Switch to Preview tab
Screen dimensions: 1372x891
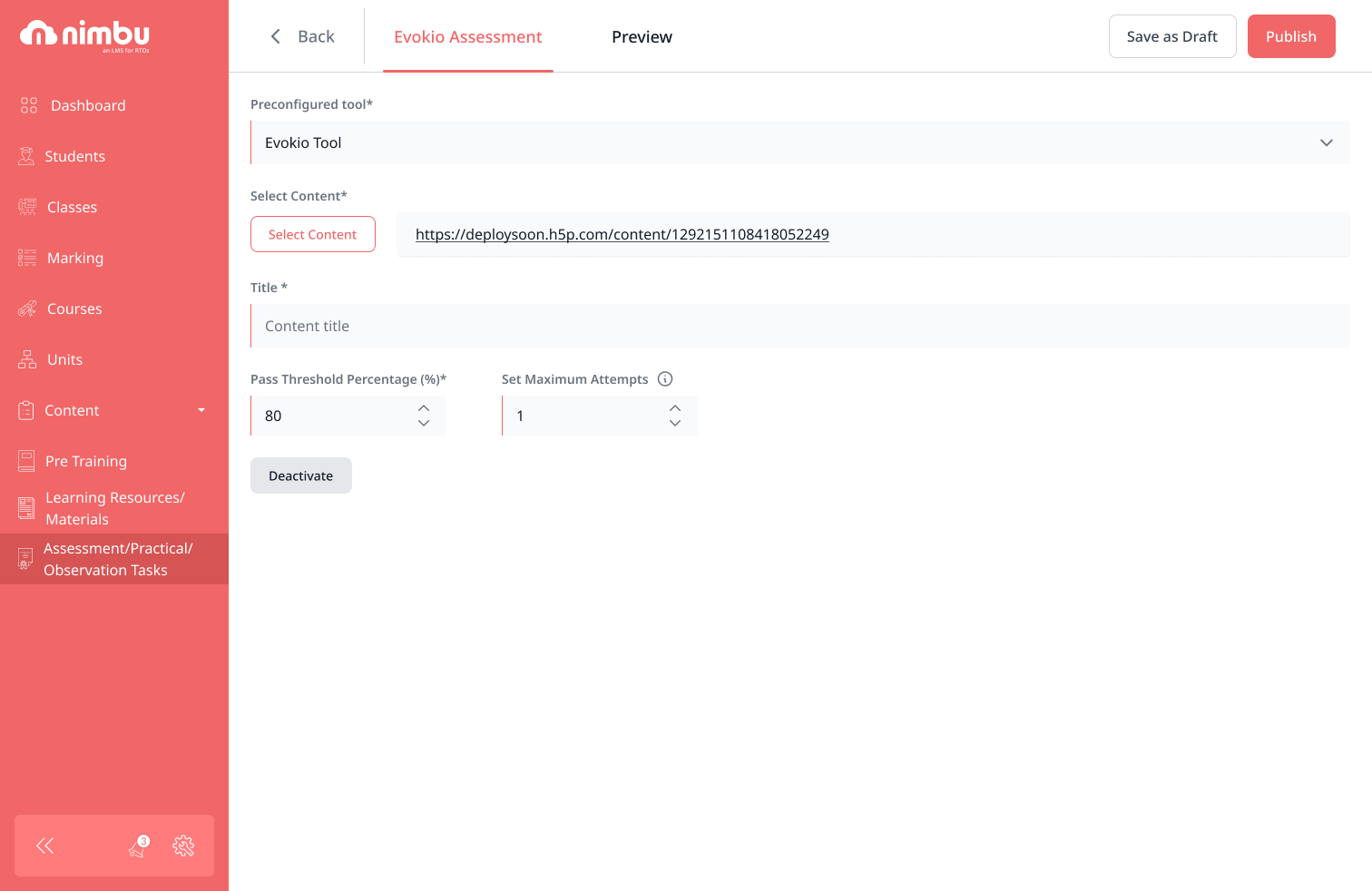pyautogui.click(x=642, y=36)
